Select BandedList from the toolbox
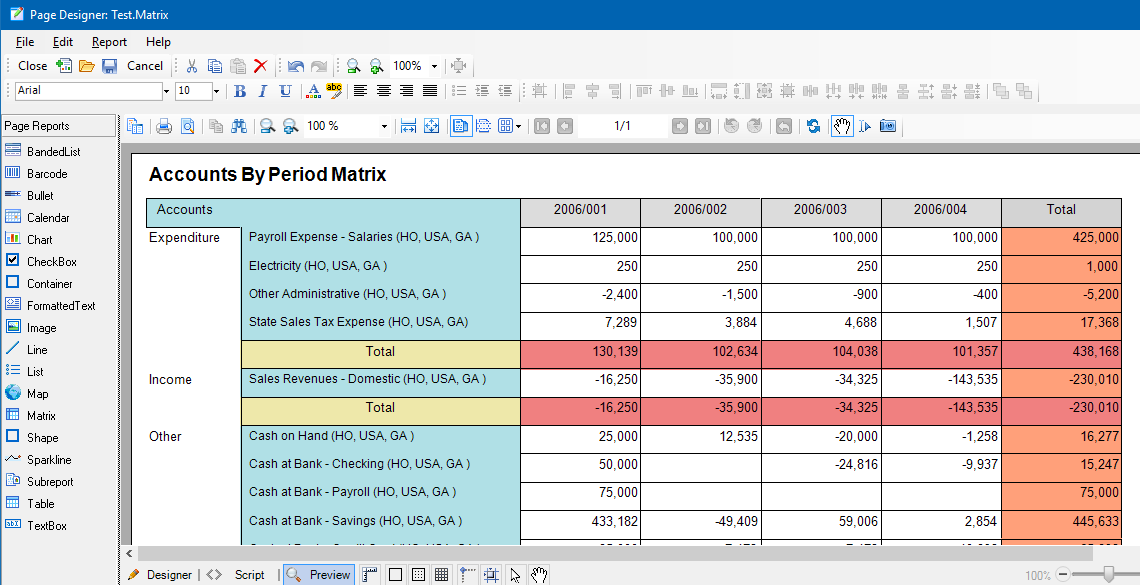Viewport: 1140px width, 585px height. tap(53, 151)
